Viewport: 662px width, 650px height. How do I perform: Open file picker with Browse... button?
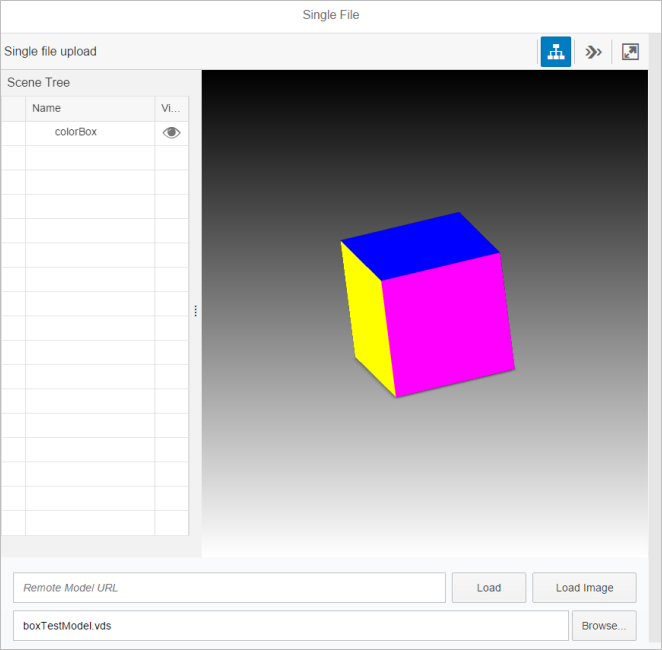point(603,626)
